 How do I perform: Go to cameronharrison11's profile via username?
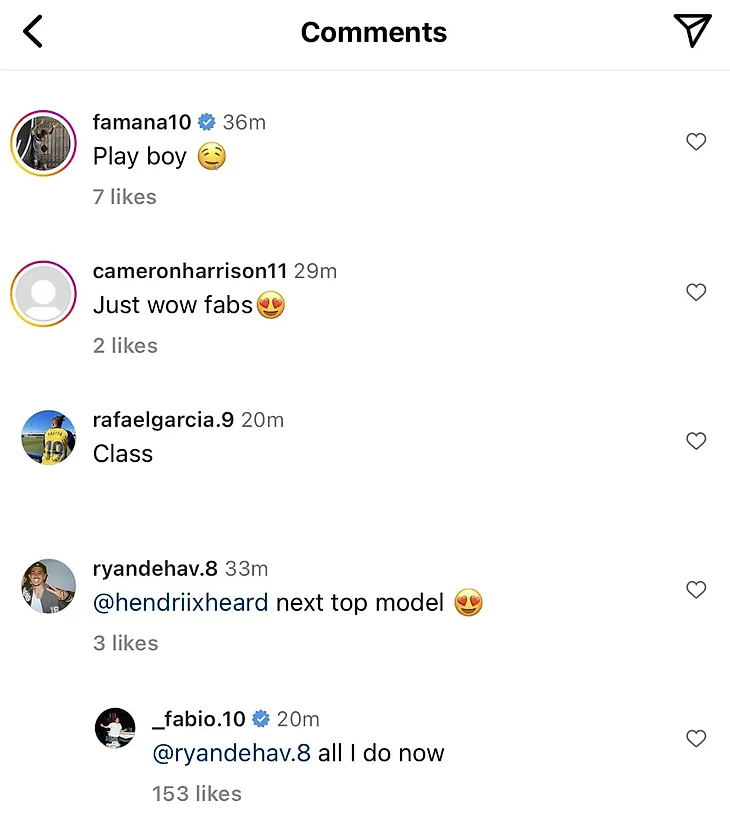(189, 271)
